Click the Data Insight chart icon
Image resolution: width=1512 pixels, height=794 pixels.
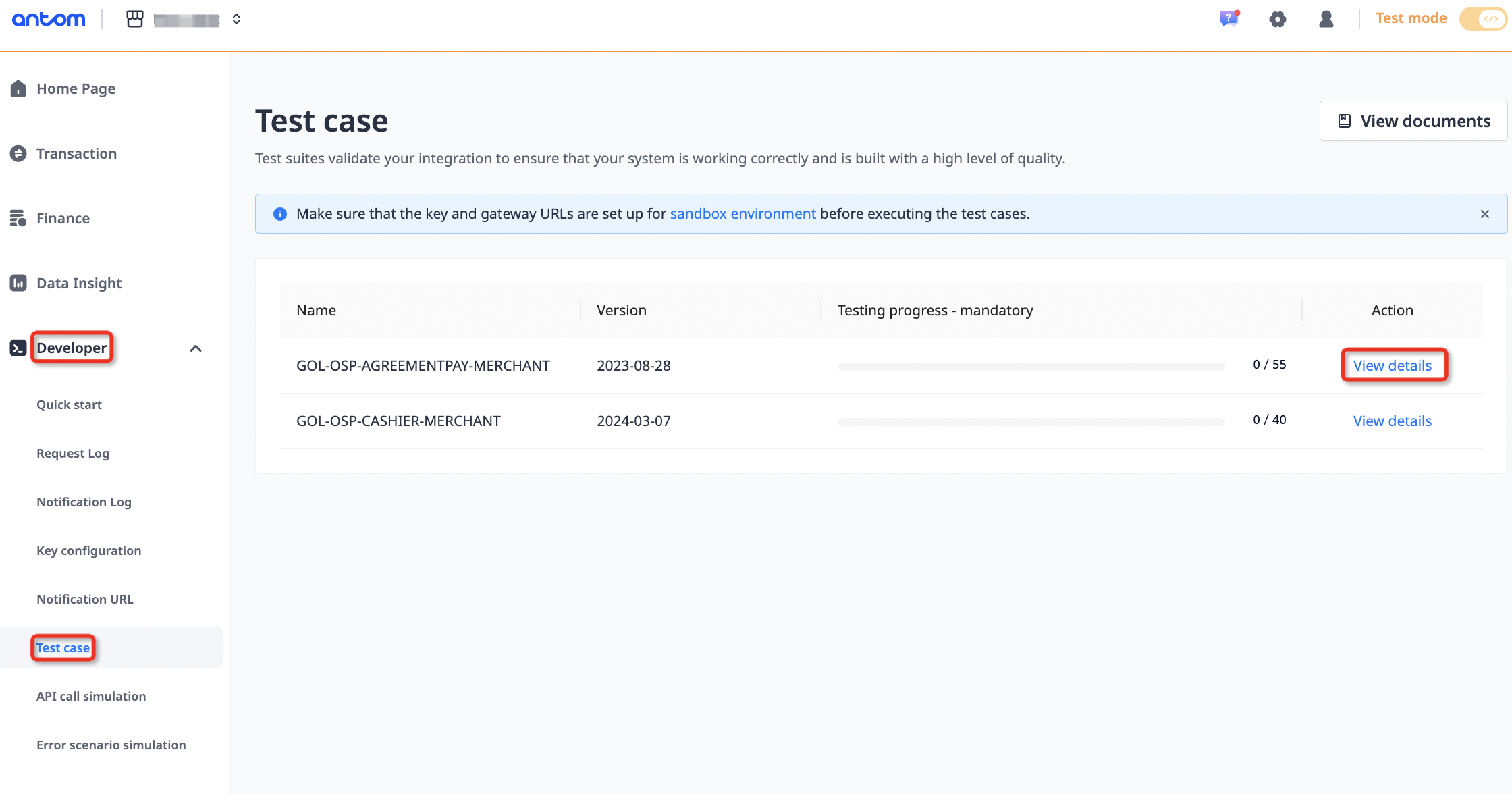18,283
